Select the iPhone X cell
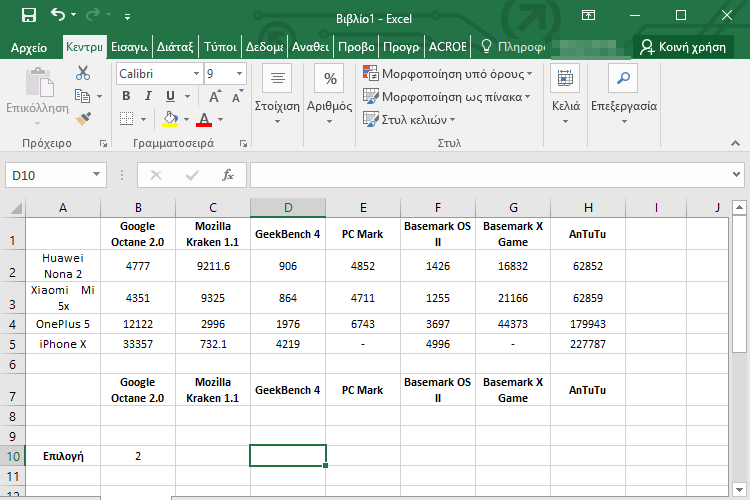750x500 pixels. (x=63, y=344)
